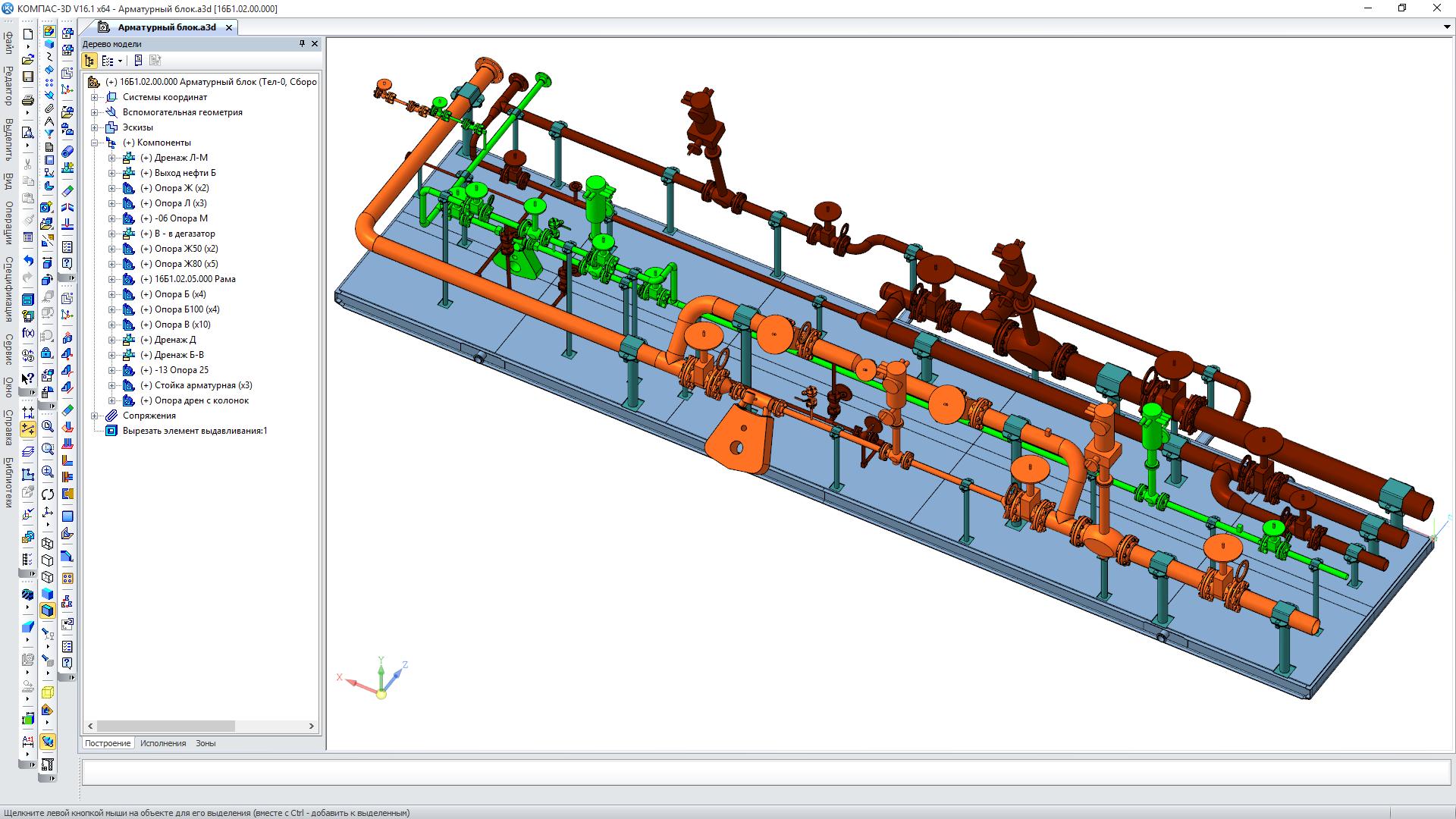Click the funnel filter icon

coord(49,133)
